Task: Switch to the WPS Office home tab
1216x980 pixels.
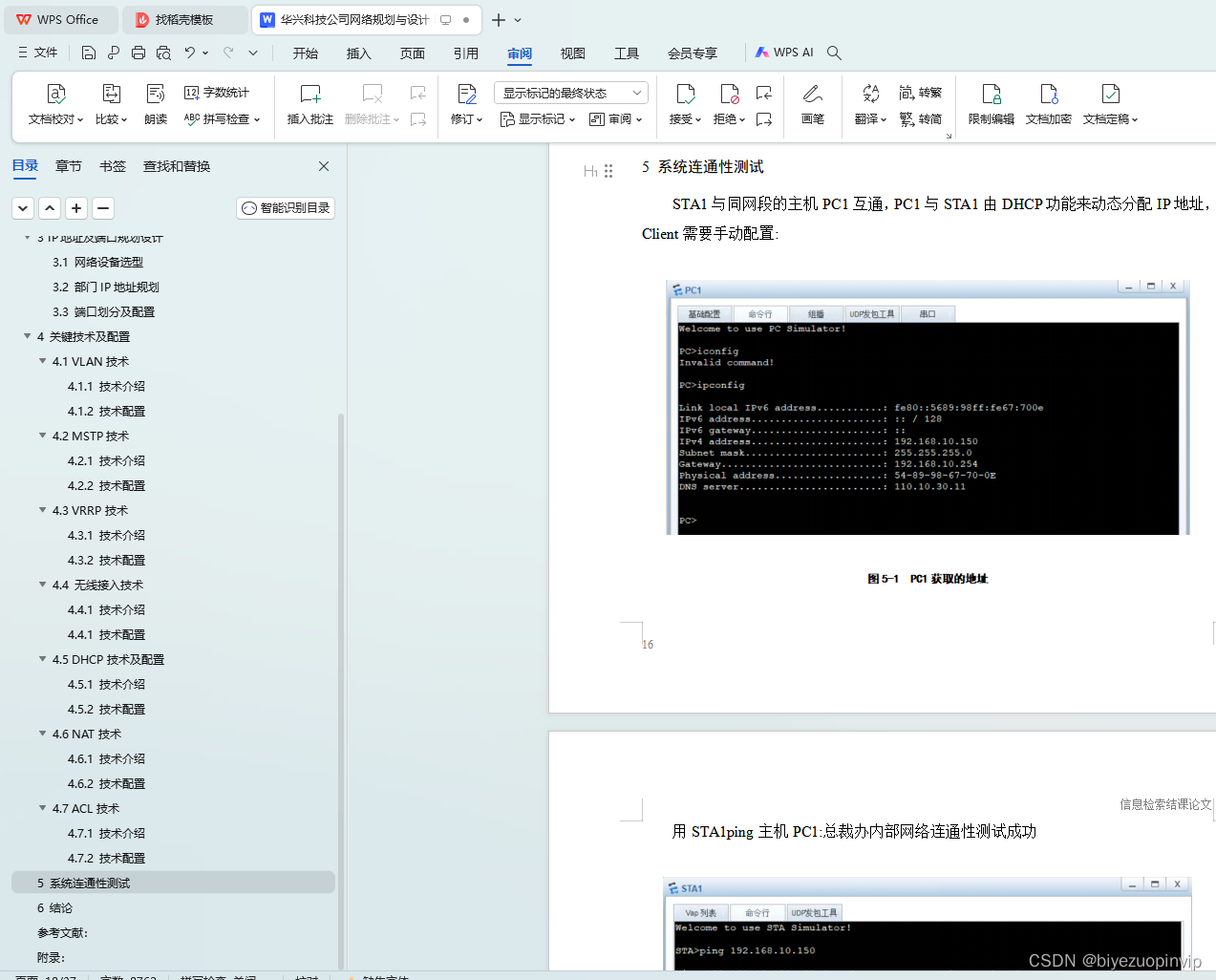Action: tap(59, 19)
